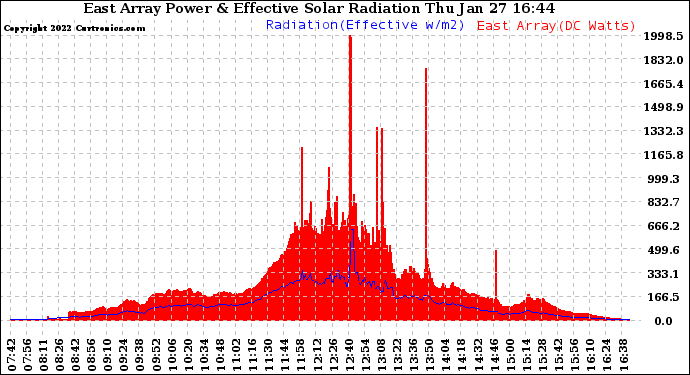Click the 07:42 time axis label
690x375 pixels.
[12, 355]
